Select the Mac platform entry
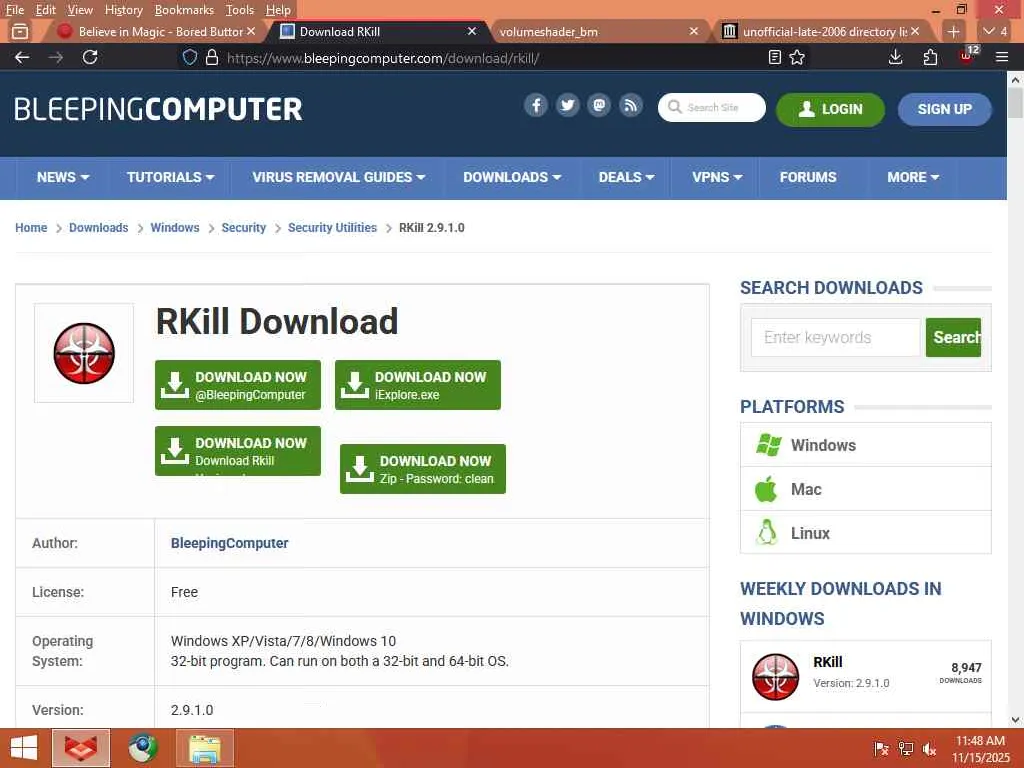Screen dimensions: 1024x768 click(865, 489)
